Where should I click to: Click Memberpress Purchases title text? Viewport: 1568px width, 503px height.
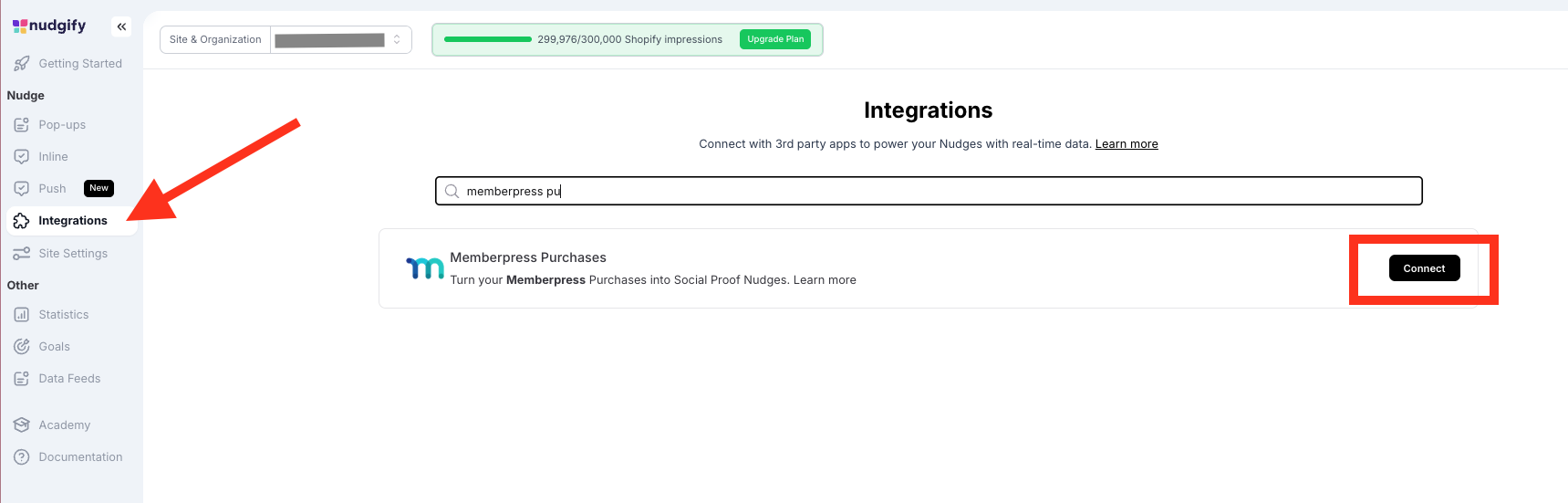[x=528, y=258]
